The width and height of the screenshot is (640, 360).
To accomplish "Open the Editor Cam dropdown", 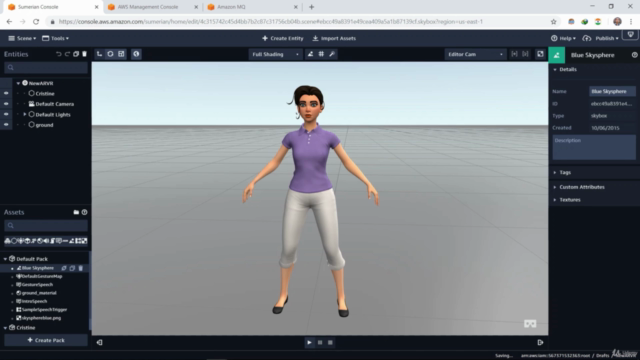I will coord(475,54).
